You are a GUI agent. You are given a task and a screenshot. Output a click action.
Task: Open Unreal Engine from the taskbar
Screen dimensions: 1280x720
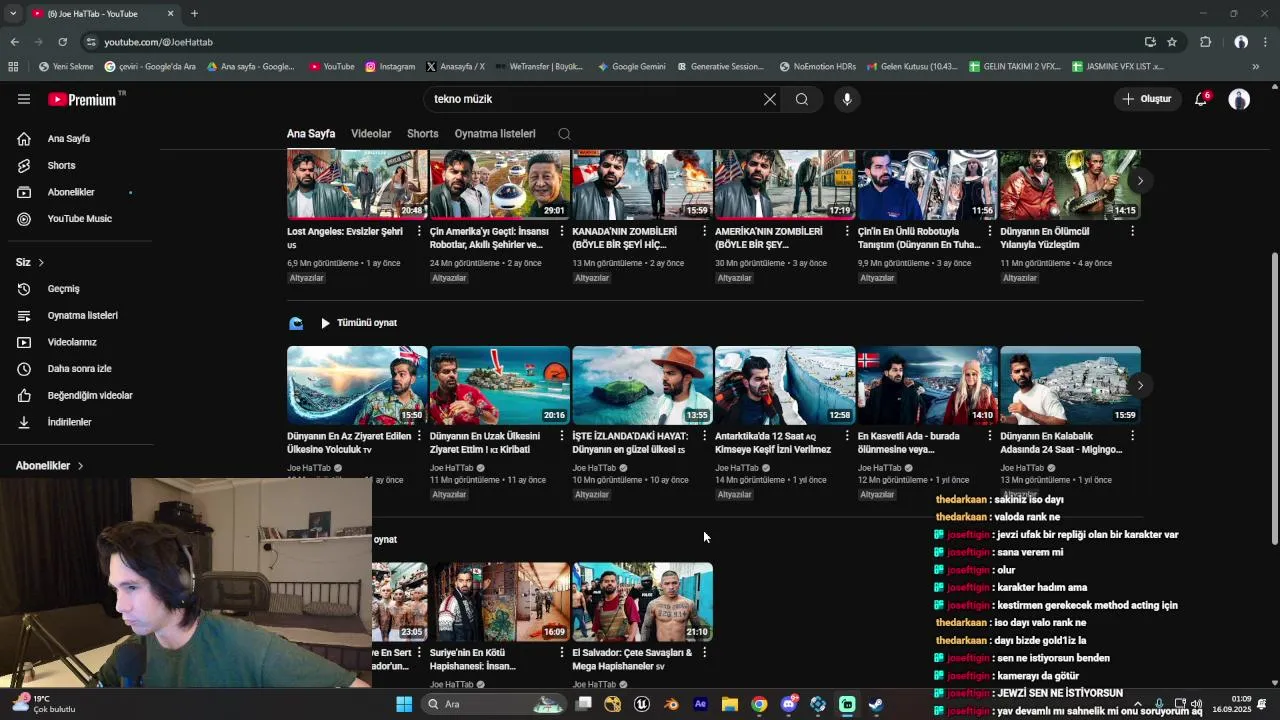pyautogui.click(x=642, y=704)
